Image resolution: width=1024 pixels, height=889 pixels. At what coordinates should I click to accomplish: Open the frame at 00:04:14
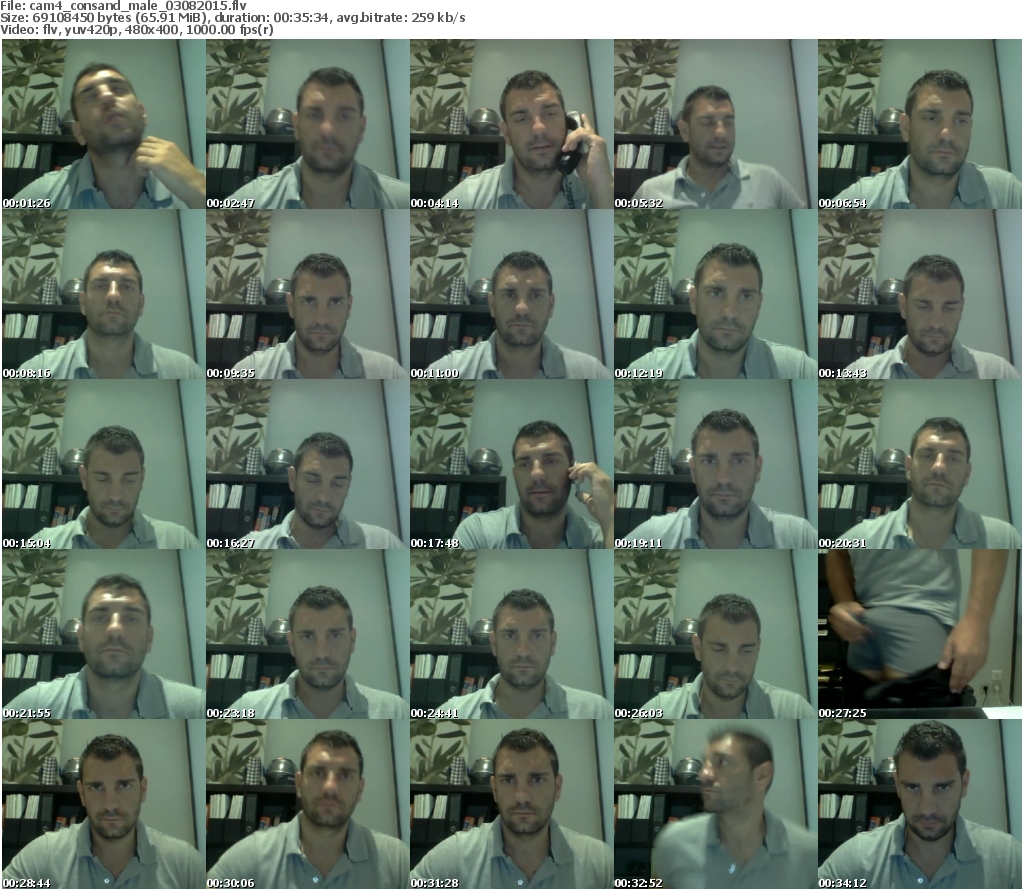[x=511, y=124]
